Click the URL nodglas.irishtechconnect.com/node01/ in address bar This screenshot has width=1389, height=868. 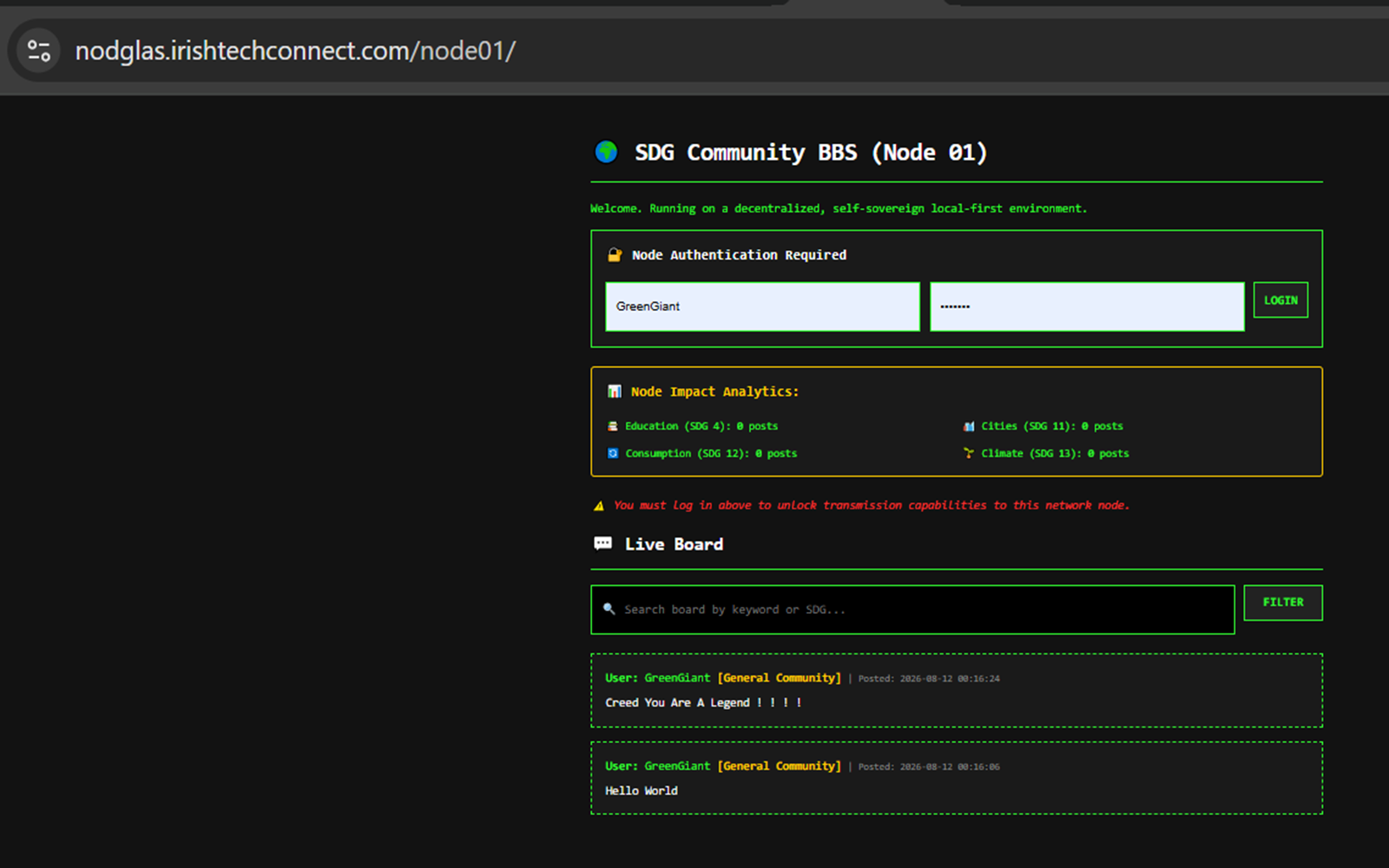click(x=295, y=51)
